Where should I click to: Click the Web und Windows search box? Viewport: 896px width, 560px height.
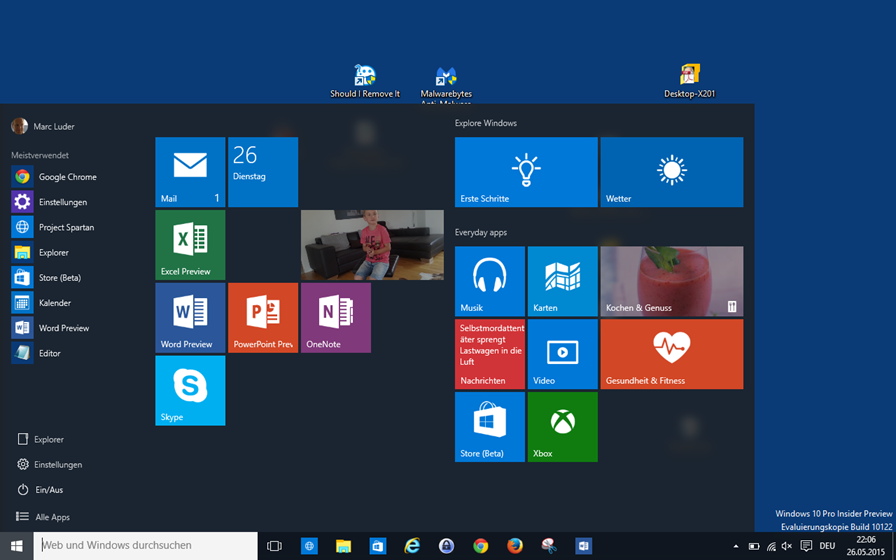[x=146, y=546]
